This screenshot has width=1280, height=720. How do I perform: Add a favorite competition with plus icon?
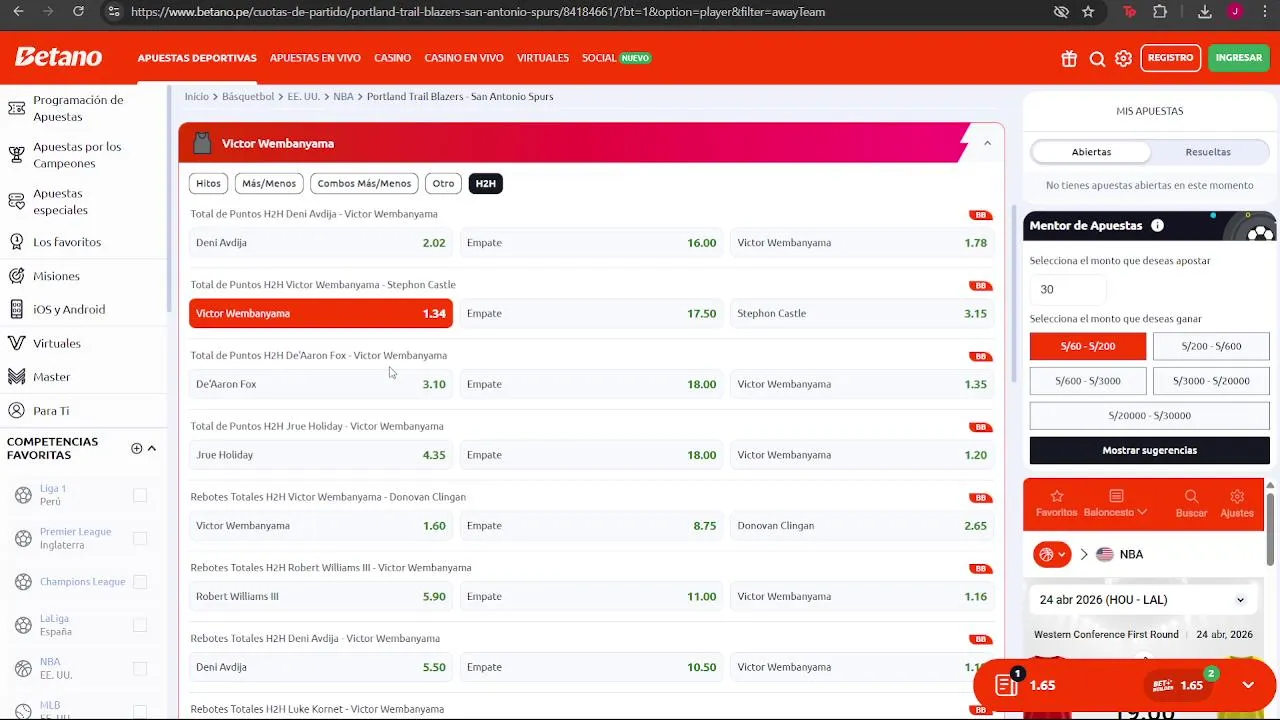coord(137,448)
